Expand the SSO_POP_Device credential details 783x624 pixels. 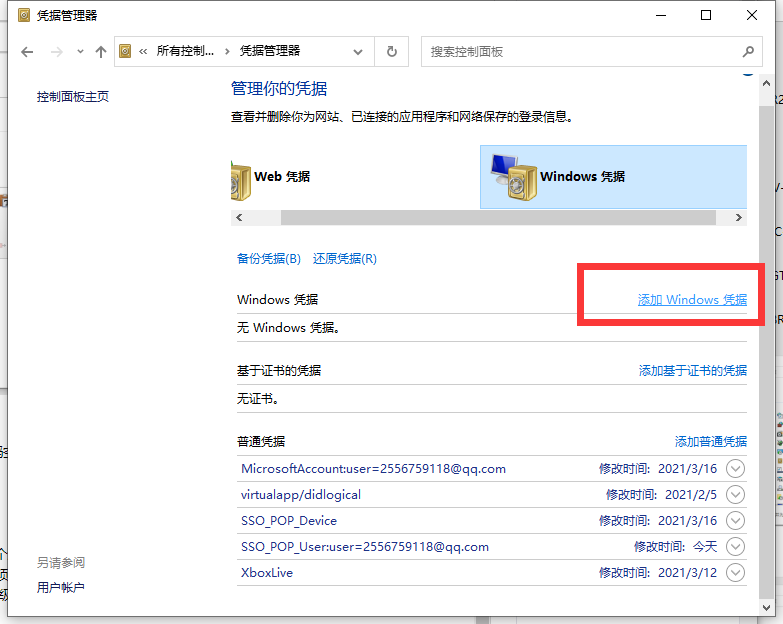tap(736, 520)
